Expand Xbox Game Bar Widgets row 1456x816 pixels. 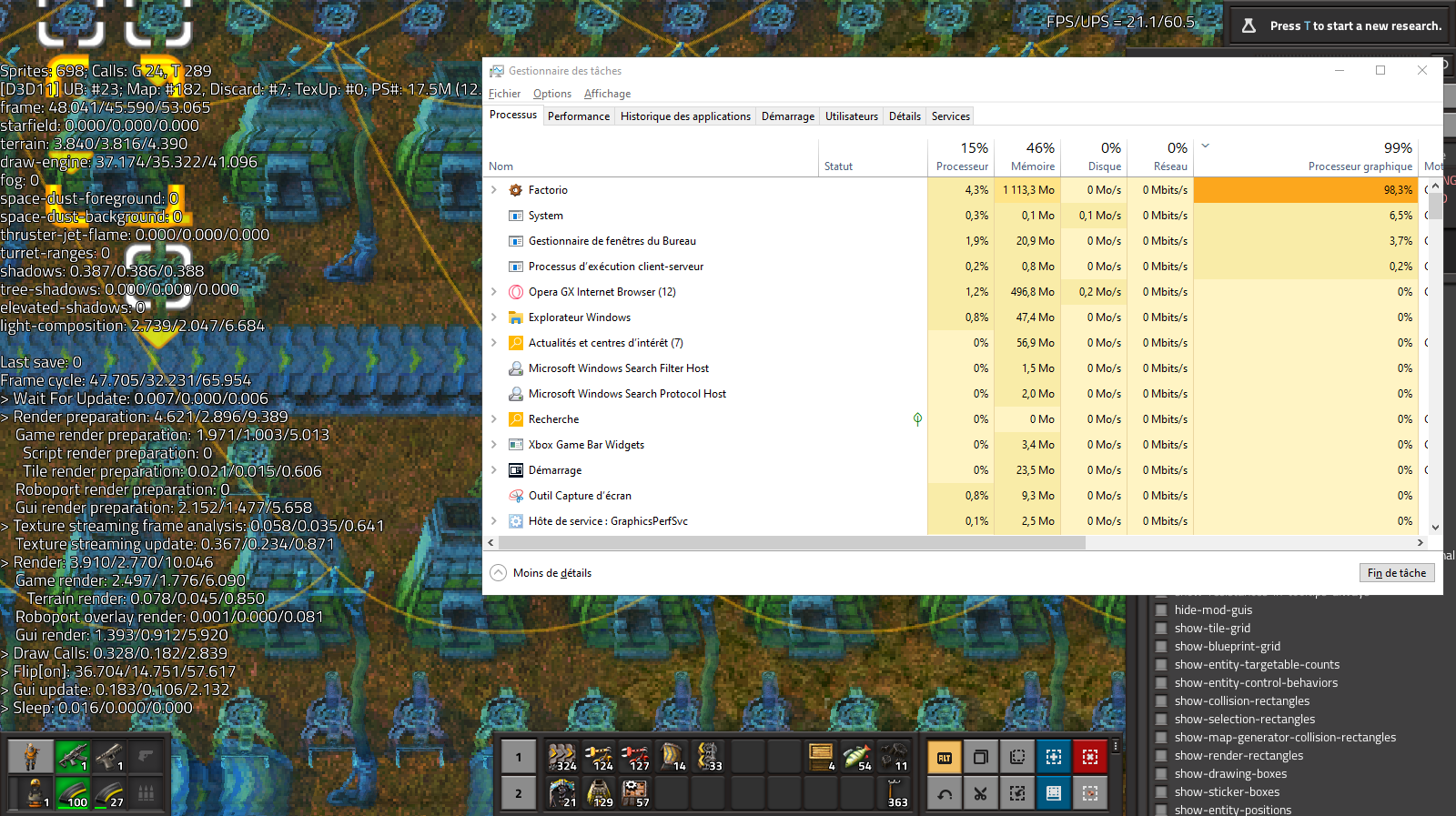pyautogui.click(x=494, y=445)
